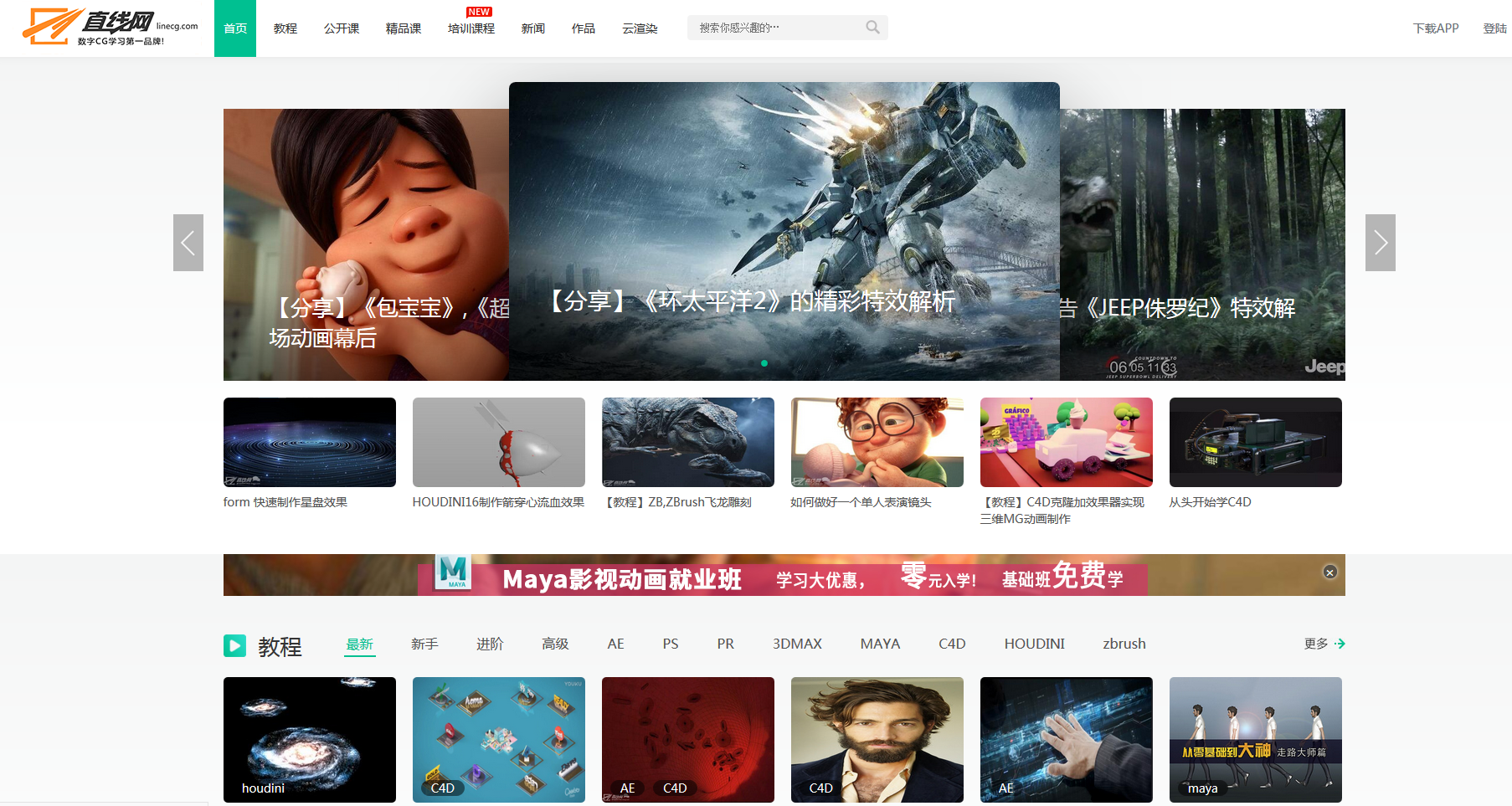
Task: Open the 教程 navigation menu
Action: pos(285,28)
